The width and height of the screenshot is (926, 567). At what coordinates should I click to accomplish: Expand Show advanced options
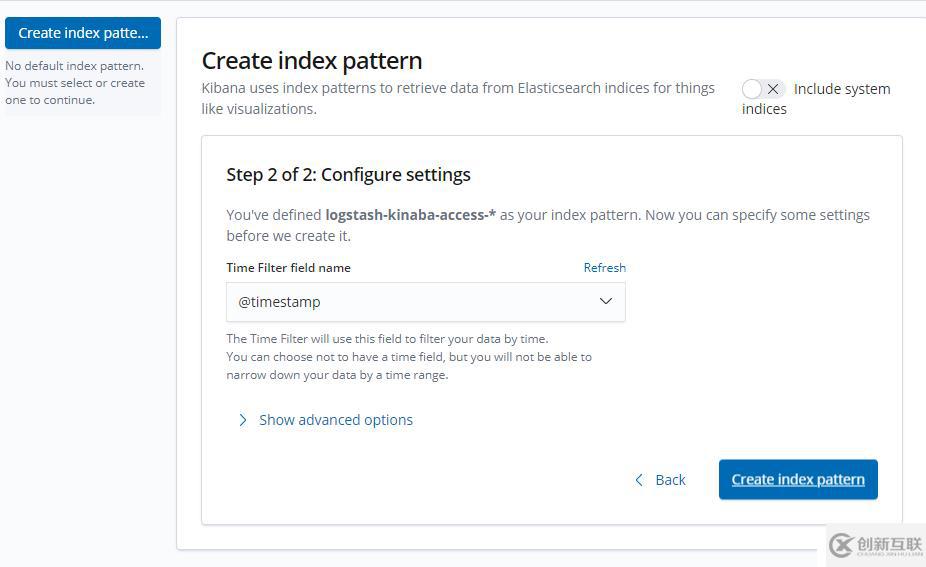(335, 420)
